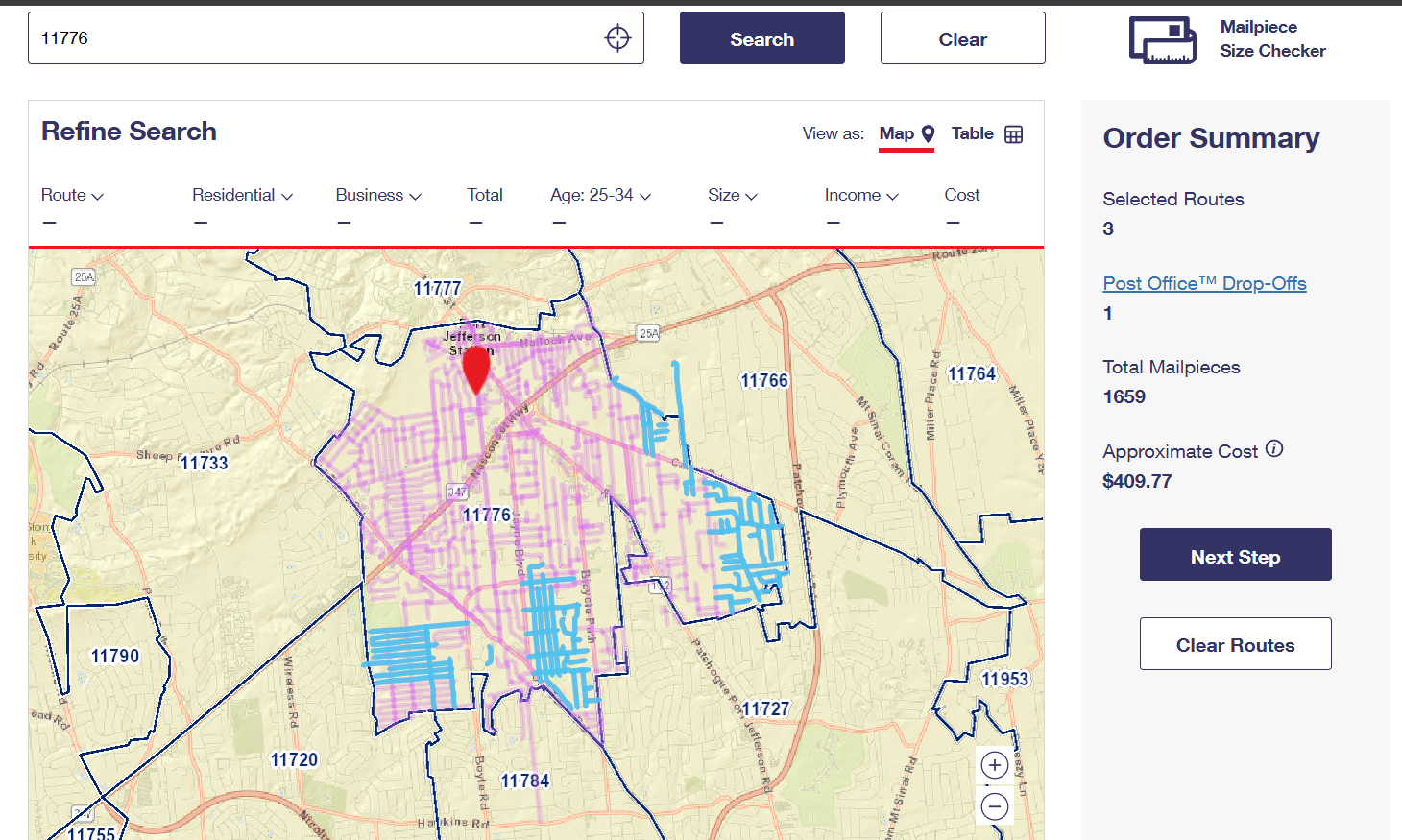Click the map zoom out minus button

(x=995, y=806)
